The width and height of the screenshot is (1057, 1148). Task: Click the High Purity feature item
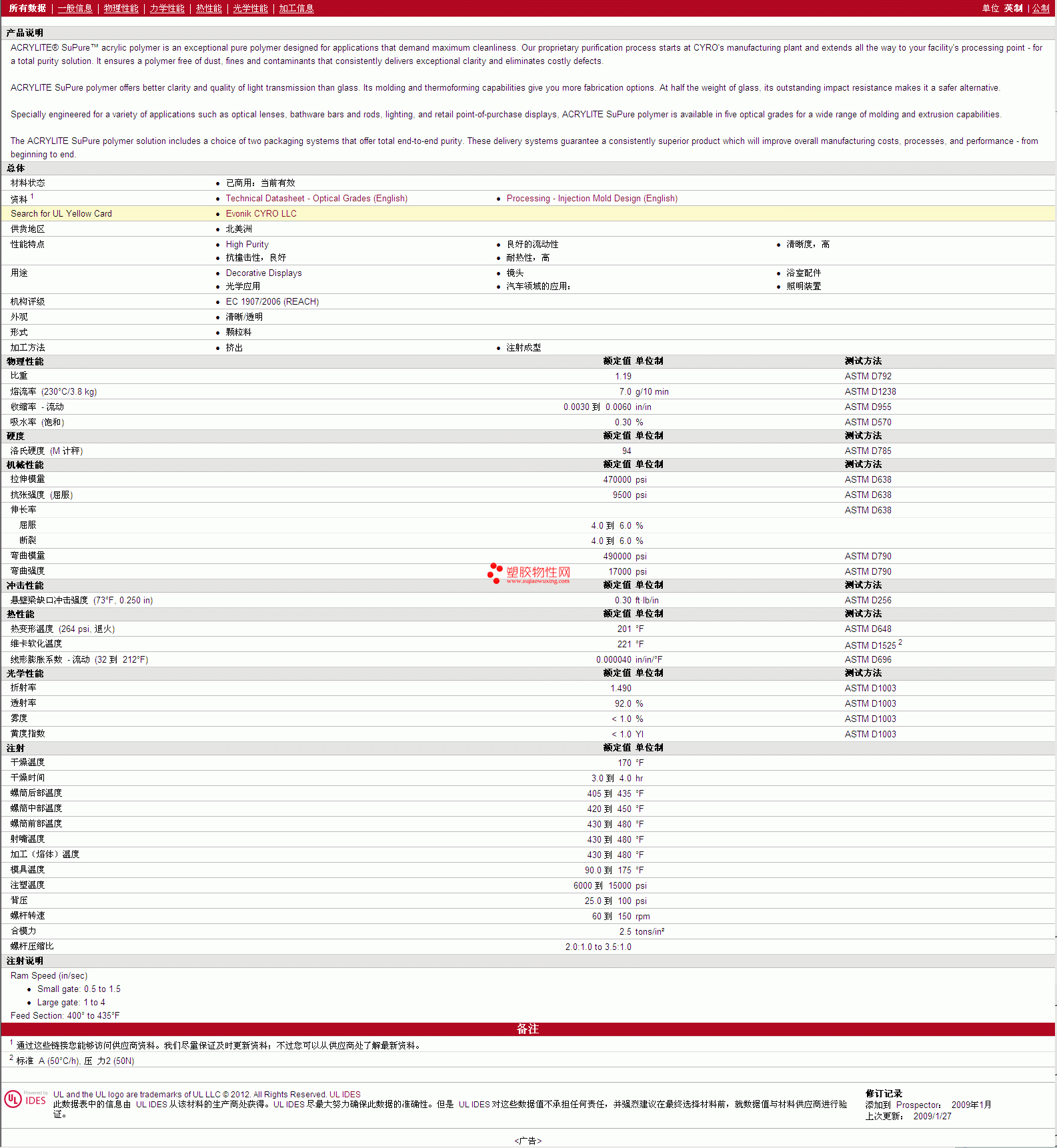[x=247, y=244]
